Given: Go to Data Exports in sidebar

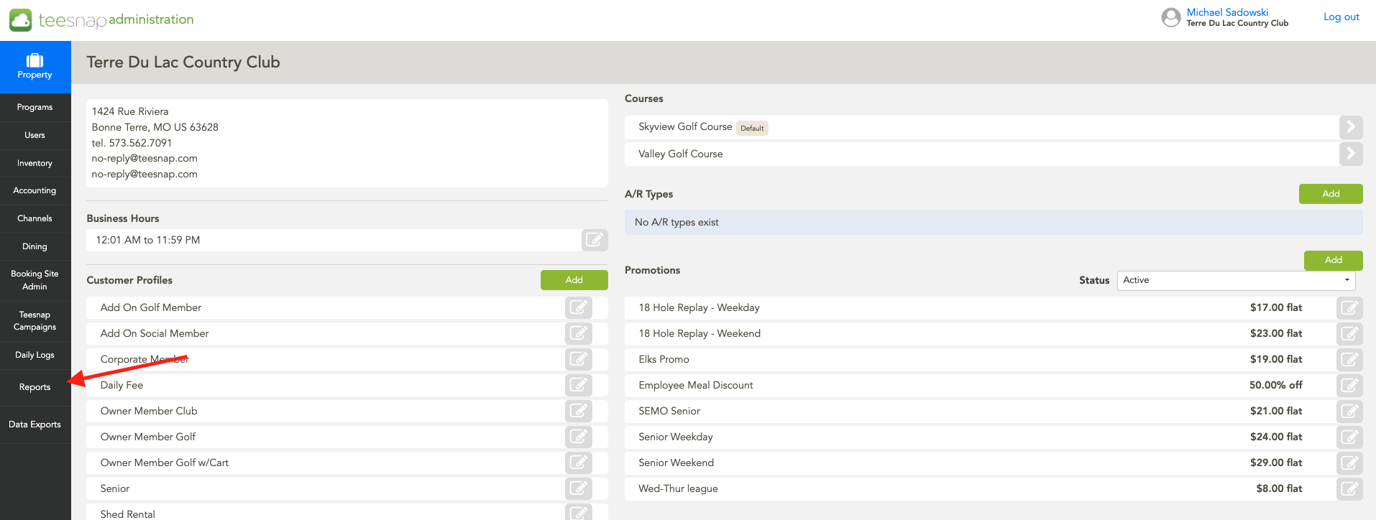Looking at the screenshot, I should pos(35,424).
